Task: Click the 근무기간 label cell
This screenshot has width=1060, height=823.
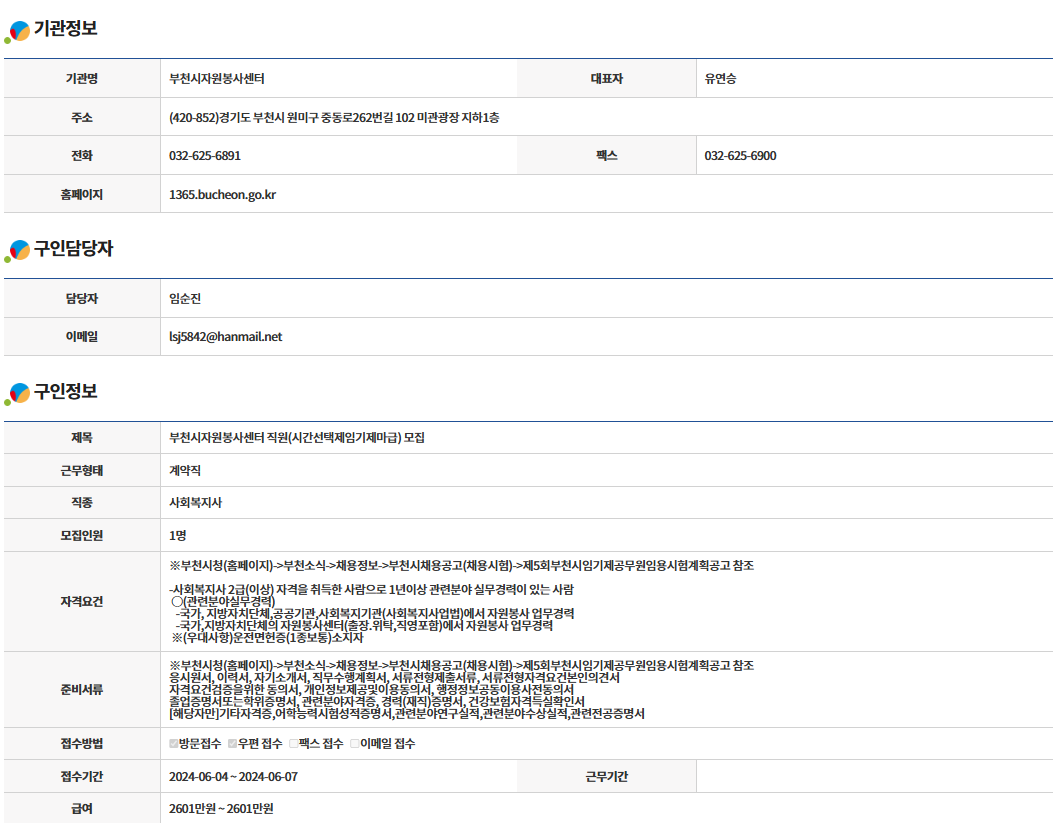Action: (x=606, y=776)
